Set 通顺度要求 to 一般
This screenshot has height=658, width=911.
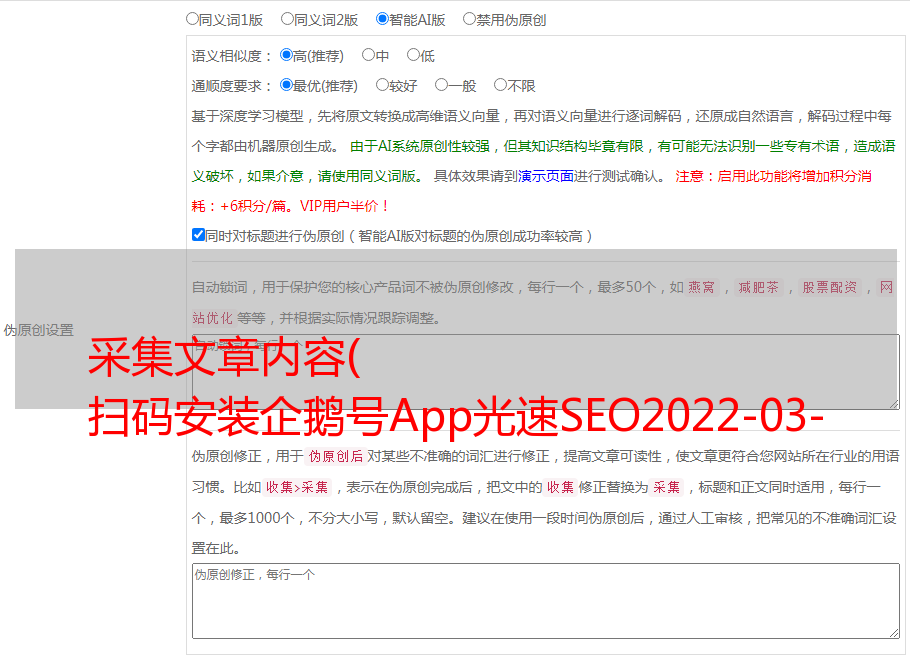pos(442,85)
